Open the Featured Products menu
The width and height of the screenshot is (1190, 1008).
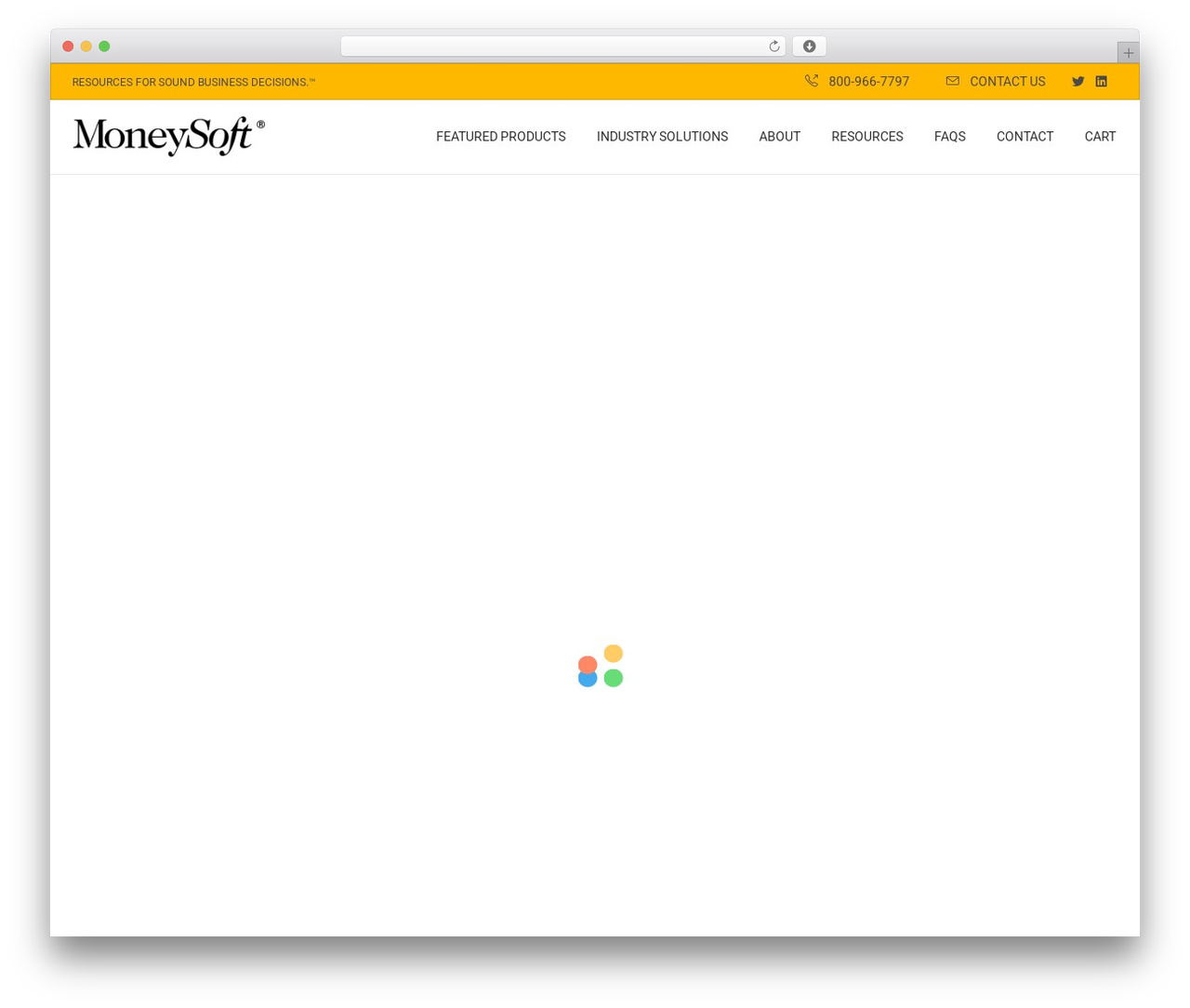[500, 137]
